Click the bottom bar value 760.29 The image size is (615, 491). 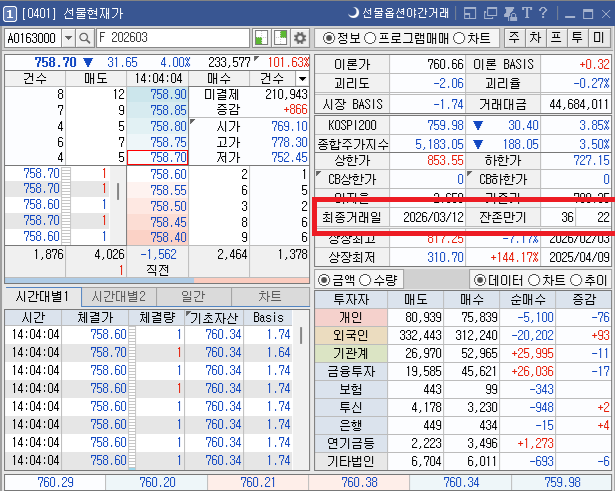[x=55, y=482]
